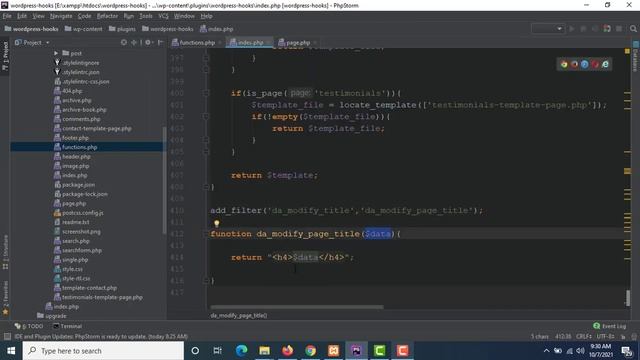Open the TODO tool window
Image resolution: width=640 pixels, height=360 pixels.
[29, 326]
